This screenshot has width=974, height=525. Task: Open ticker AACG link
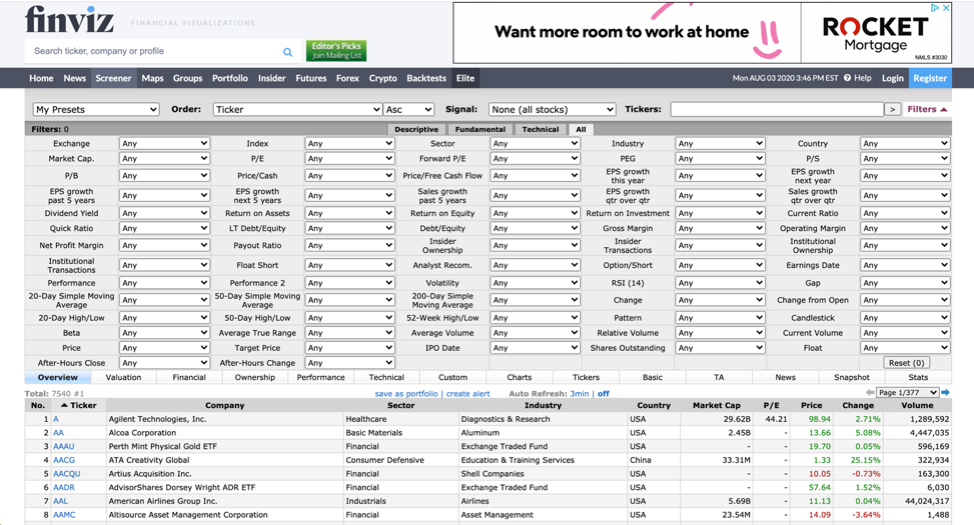(63, 460)
